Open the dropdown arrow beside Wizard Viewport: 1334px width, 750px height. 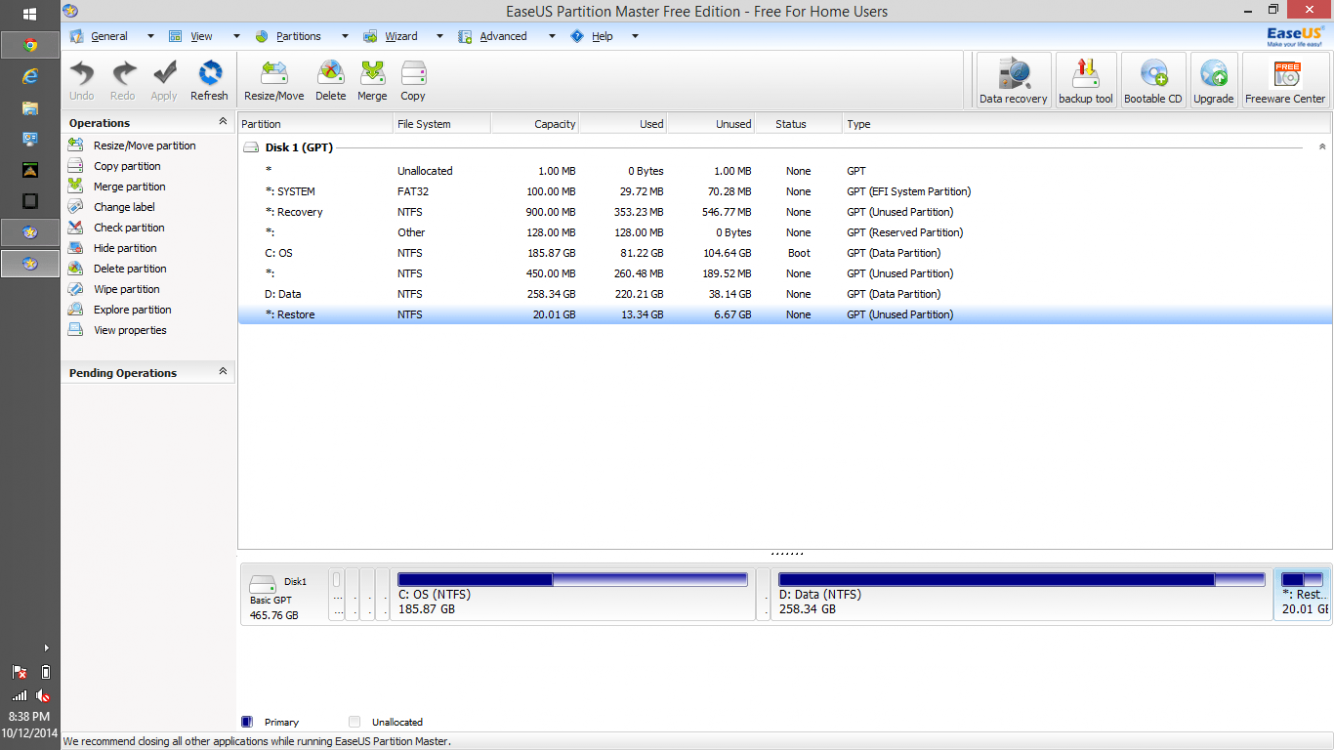point(439,36)
